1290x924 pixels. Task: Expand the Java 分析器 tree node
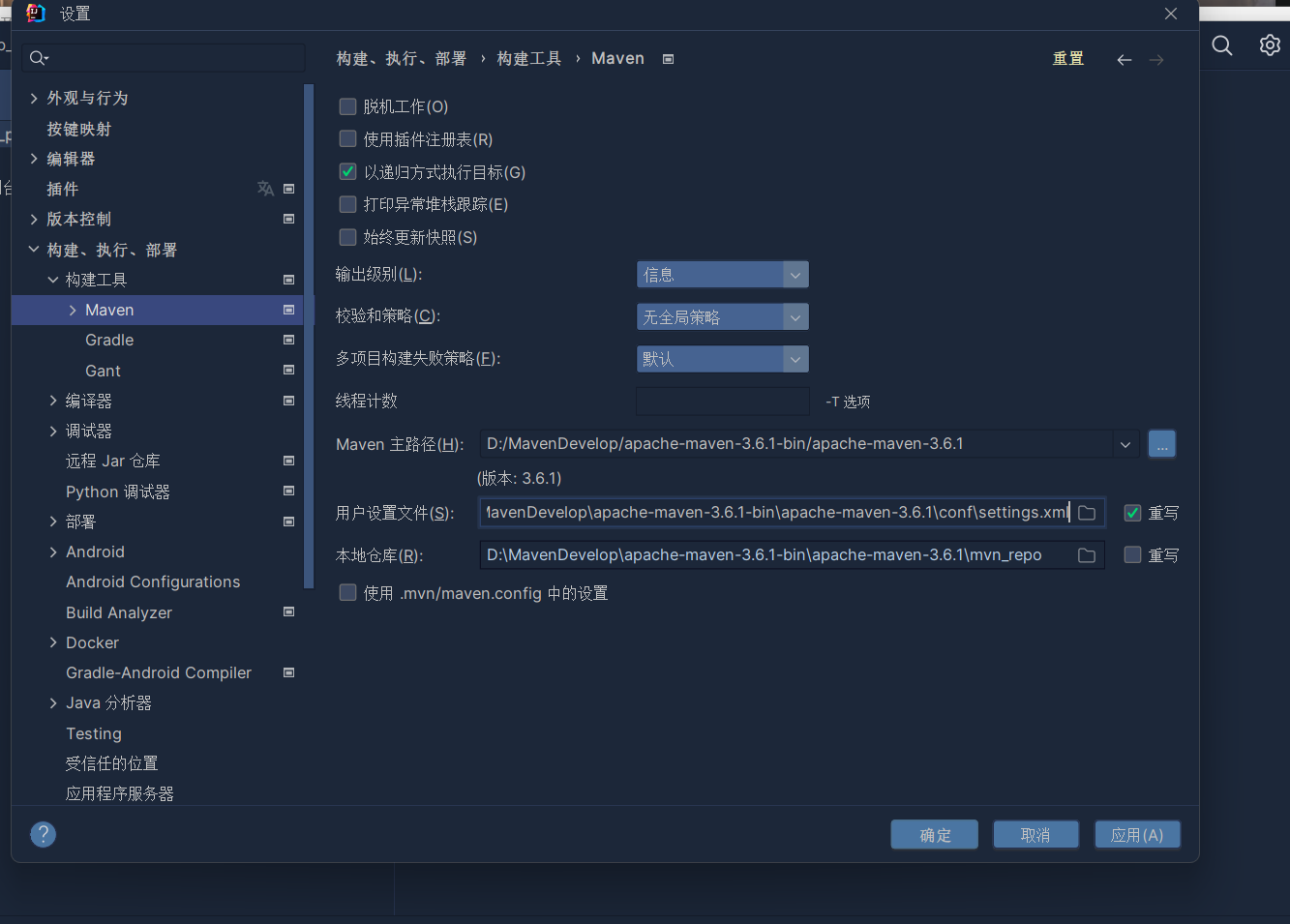[x=53, y=703]
